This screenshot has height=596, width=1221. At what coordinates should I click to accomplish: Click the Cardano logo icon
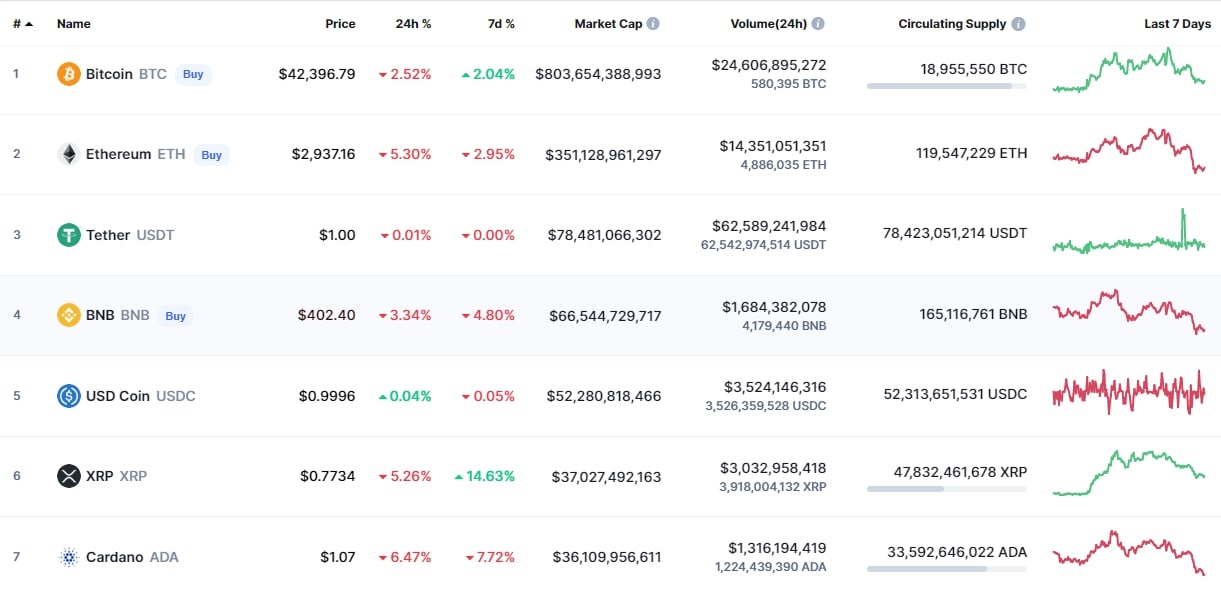pos(69,557)
